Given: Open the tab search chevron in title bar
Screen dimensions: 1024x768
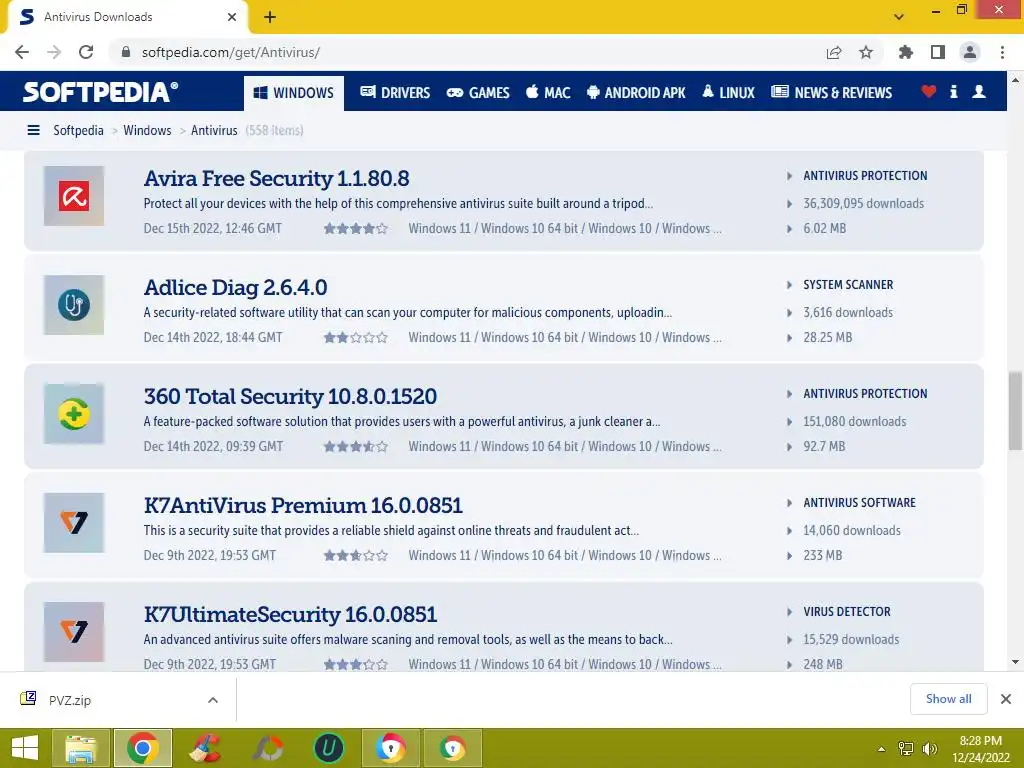Looking at the screenshot, I should point(899,17).
